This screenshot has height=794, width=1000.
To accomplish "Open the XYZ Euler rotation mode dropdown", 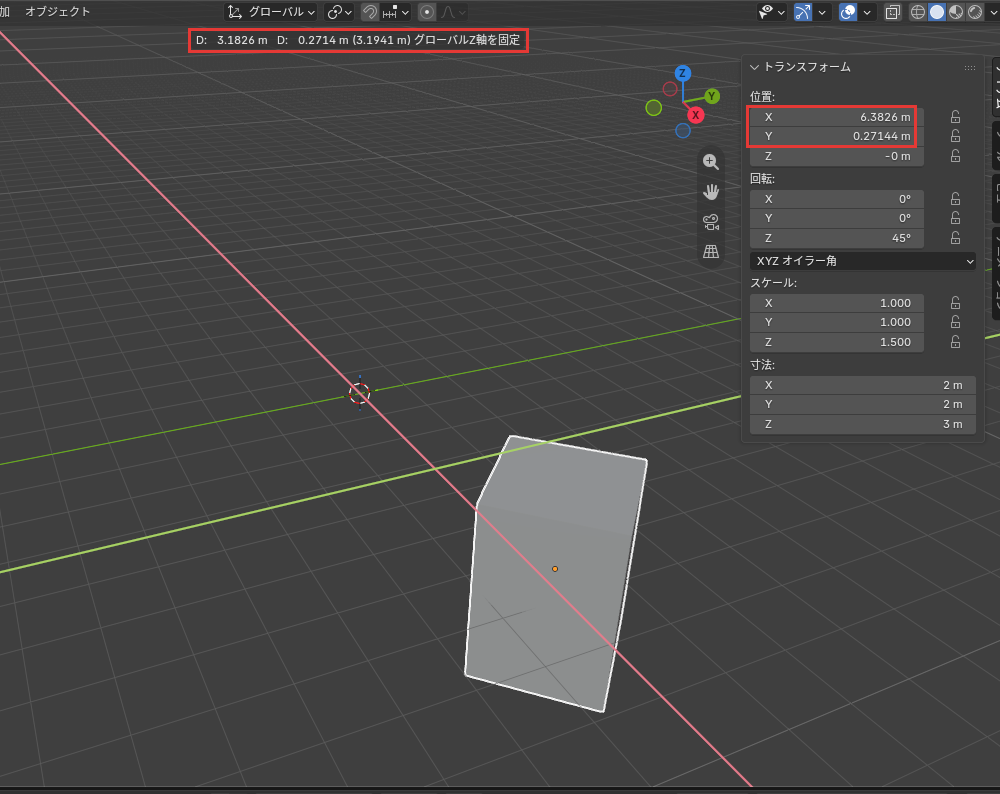I will 863,261.
